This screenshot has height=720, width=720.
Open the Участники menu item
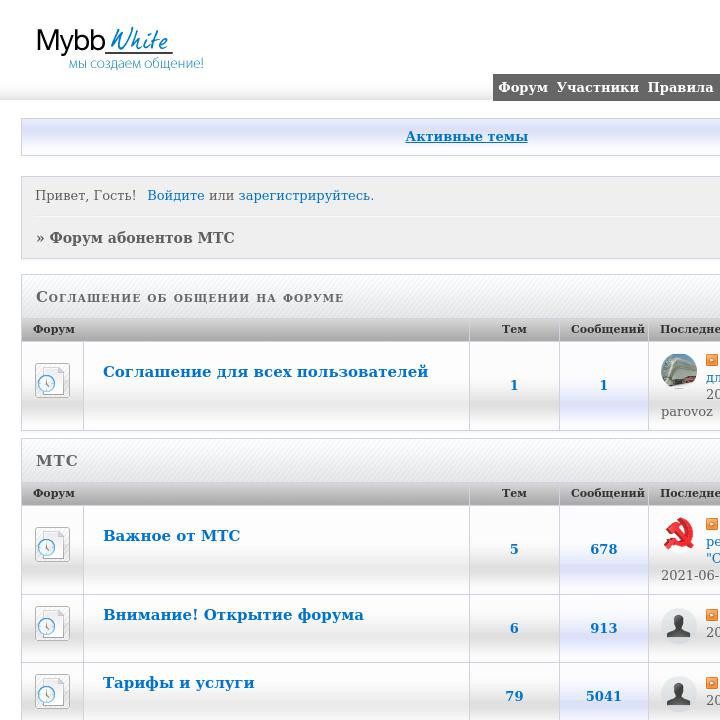click(597, 87)
